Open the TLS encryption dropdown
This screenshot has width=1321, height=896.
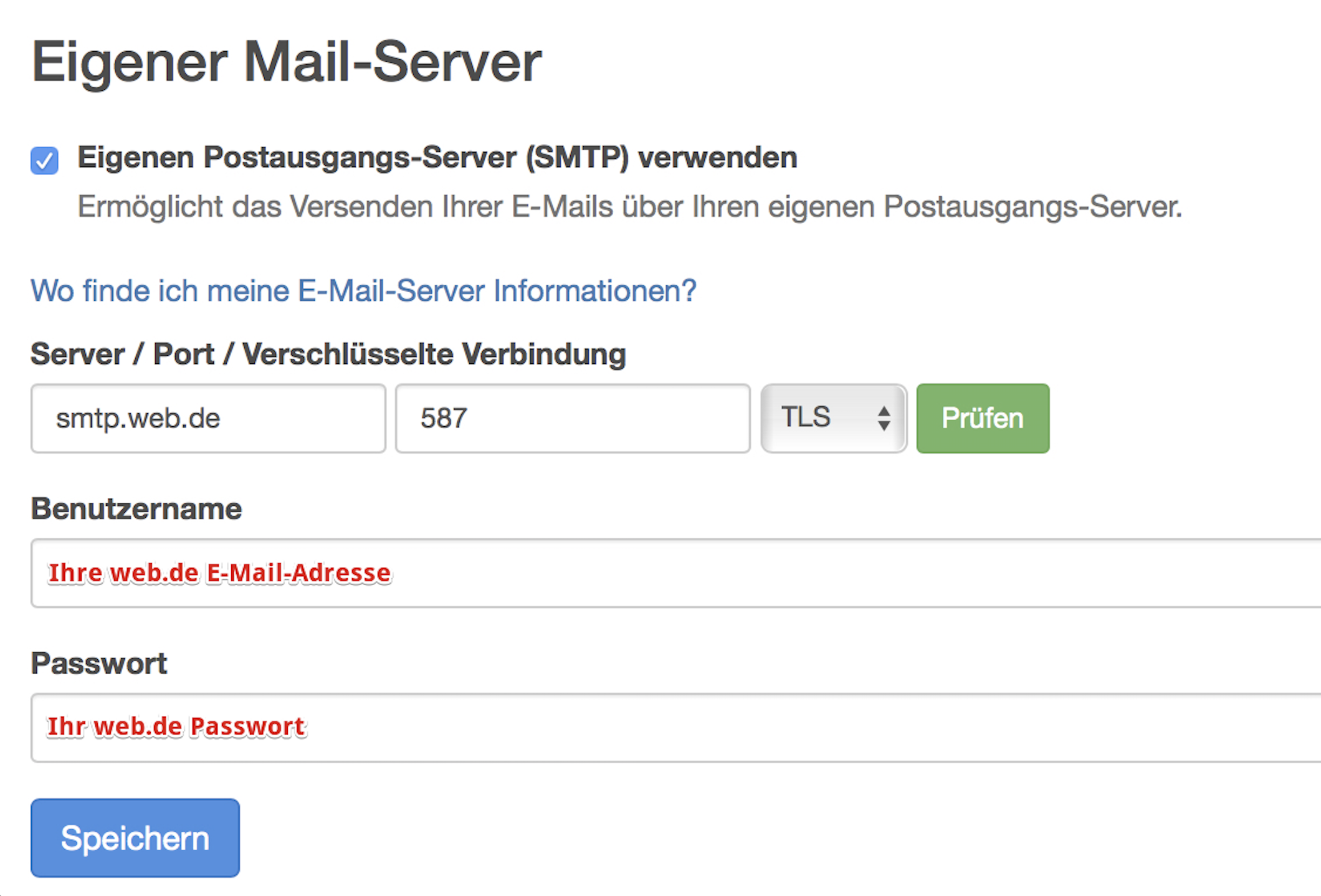(832, 418)
